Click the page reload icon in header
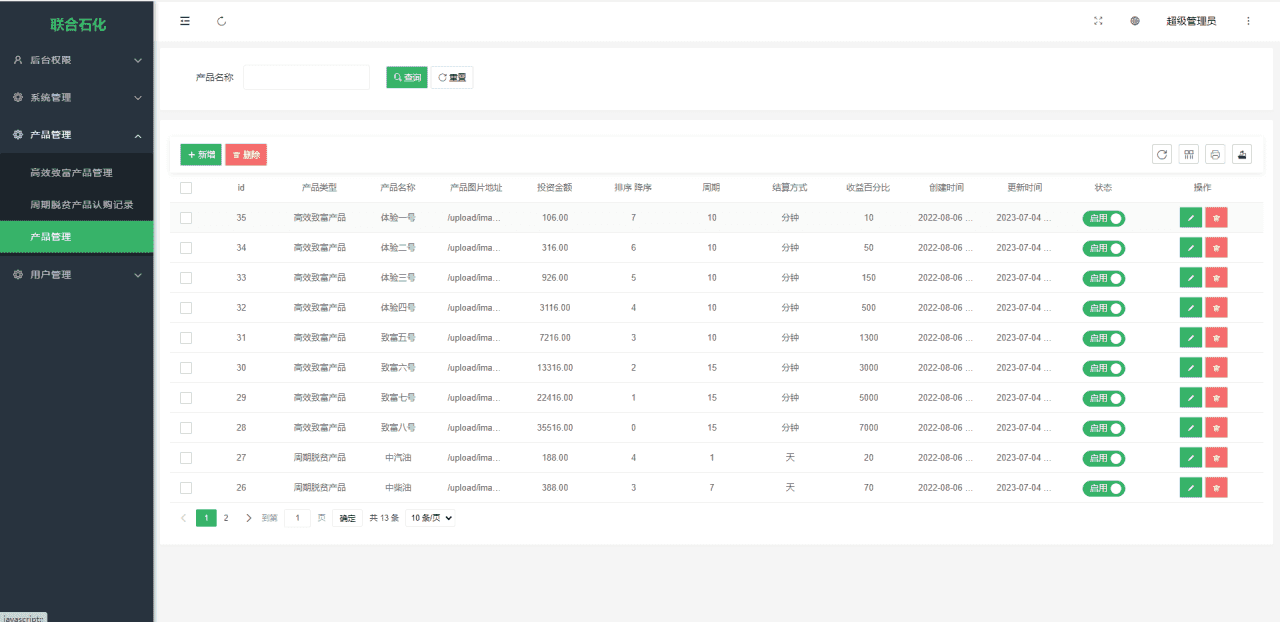1280x622 pixels. (221, 21)
